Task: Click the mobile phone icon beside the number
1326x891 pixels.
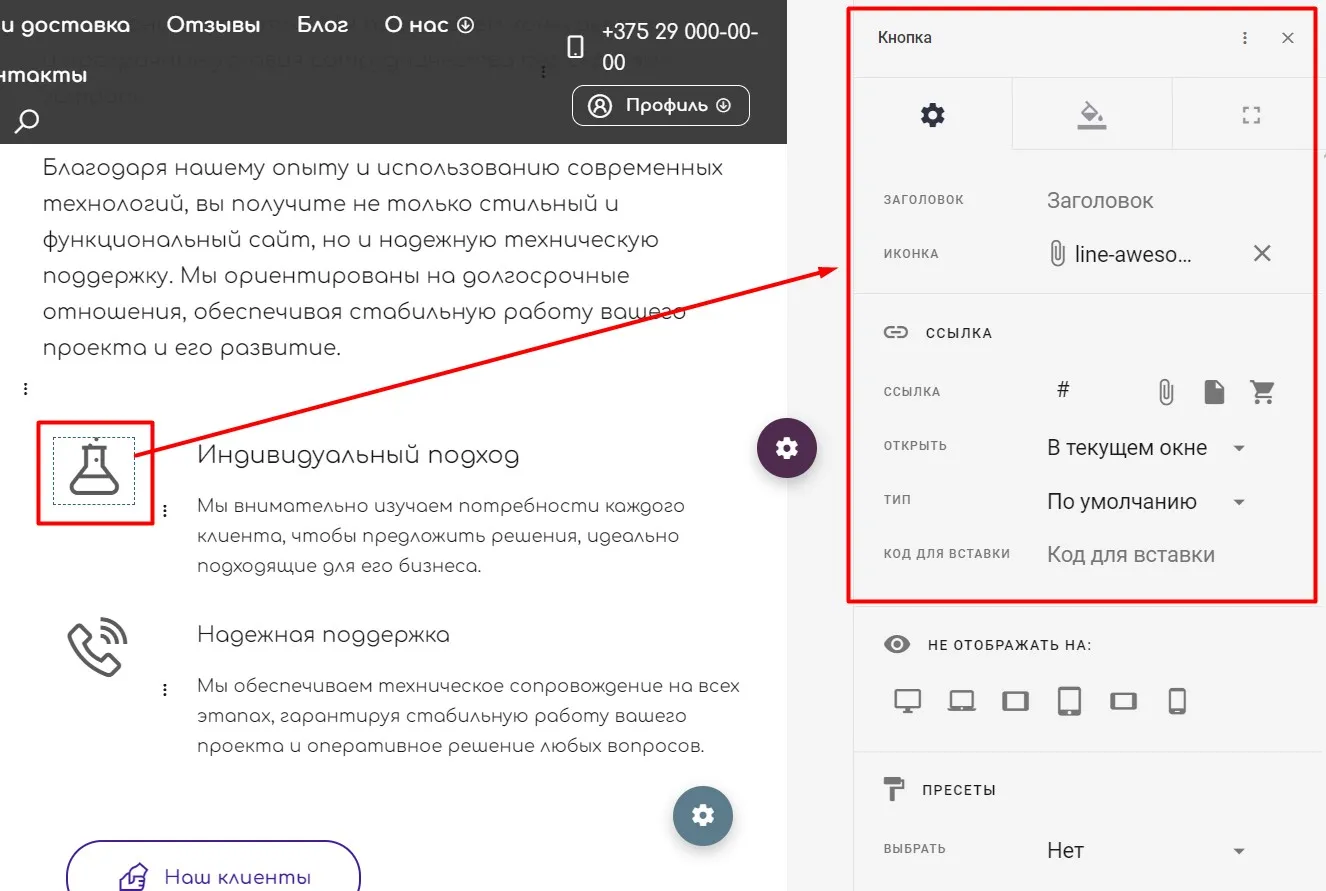Action: click(575, 47)
